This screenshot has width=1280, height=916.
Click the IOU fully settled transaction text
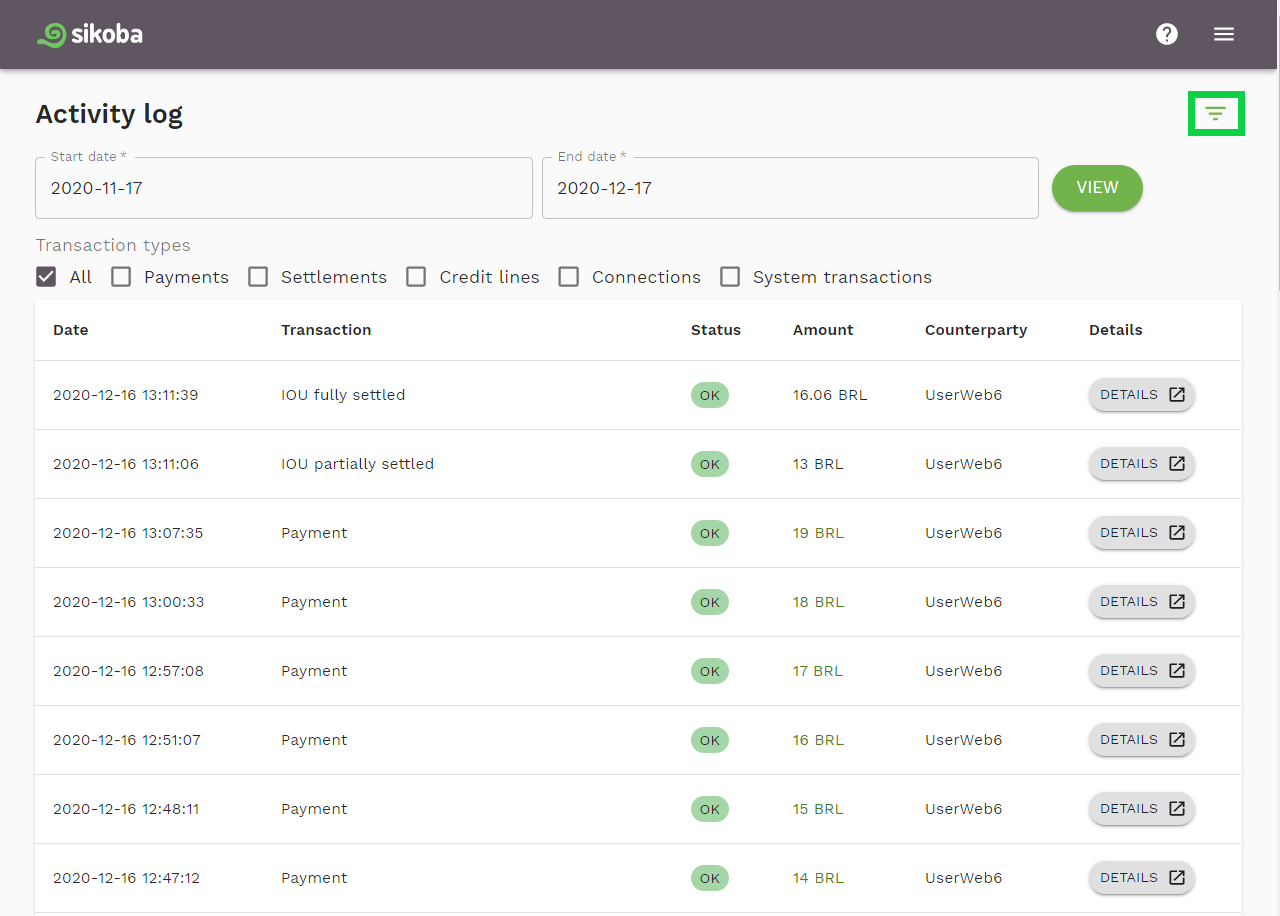click(x=343, y=395)
